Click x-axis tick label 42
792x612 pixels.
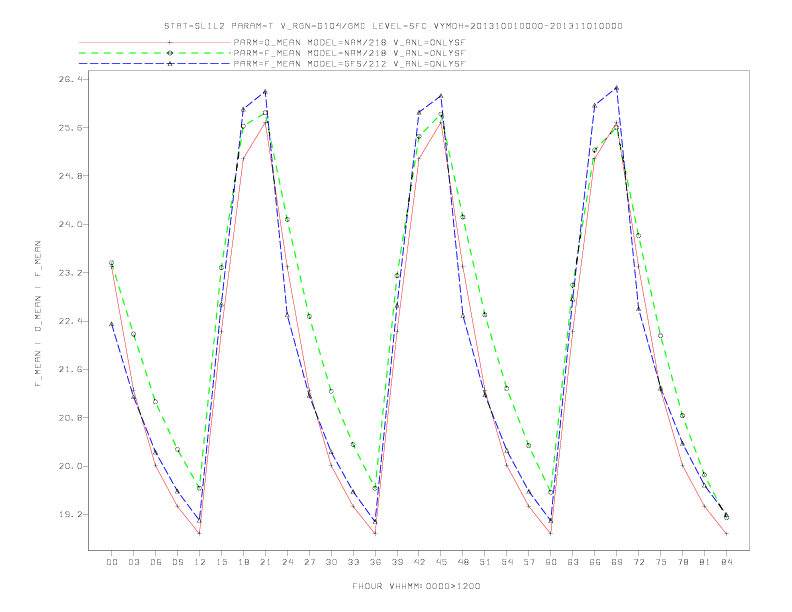(x=419, y=562)
